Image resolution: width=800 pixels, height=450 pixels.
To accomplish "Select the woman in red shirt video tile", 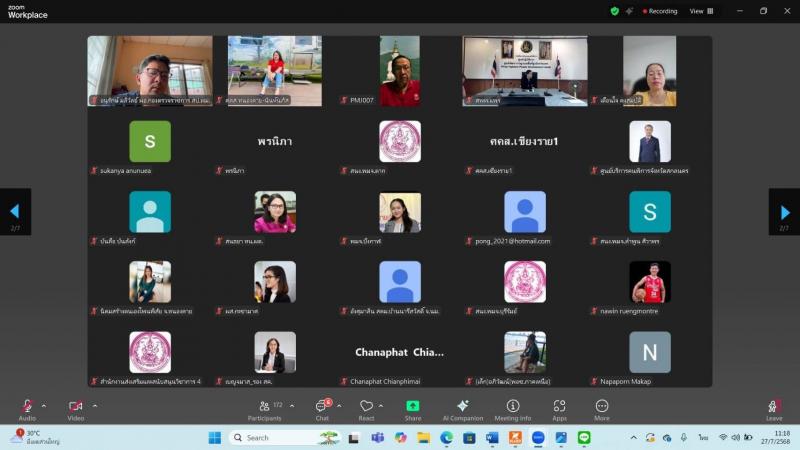I will click(x=275, y=70).
